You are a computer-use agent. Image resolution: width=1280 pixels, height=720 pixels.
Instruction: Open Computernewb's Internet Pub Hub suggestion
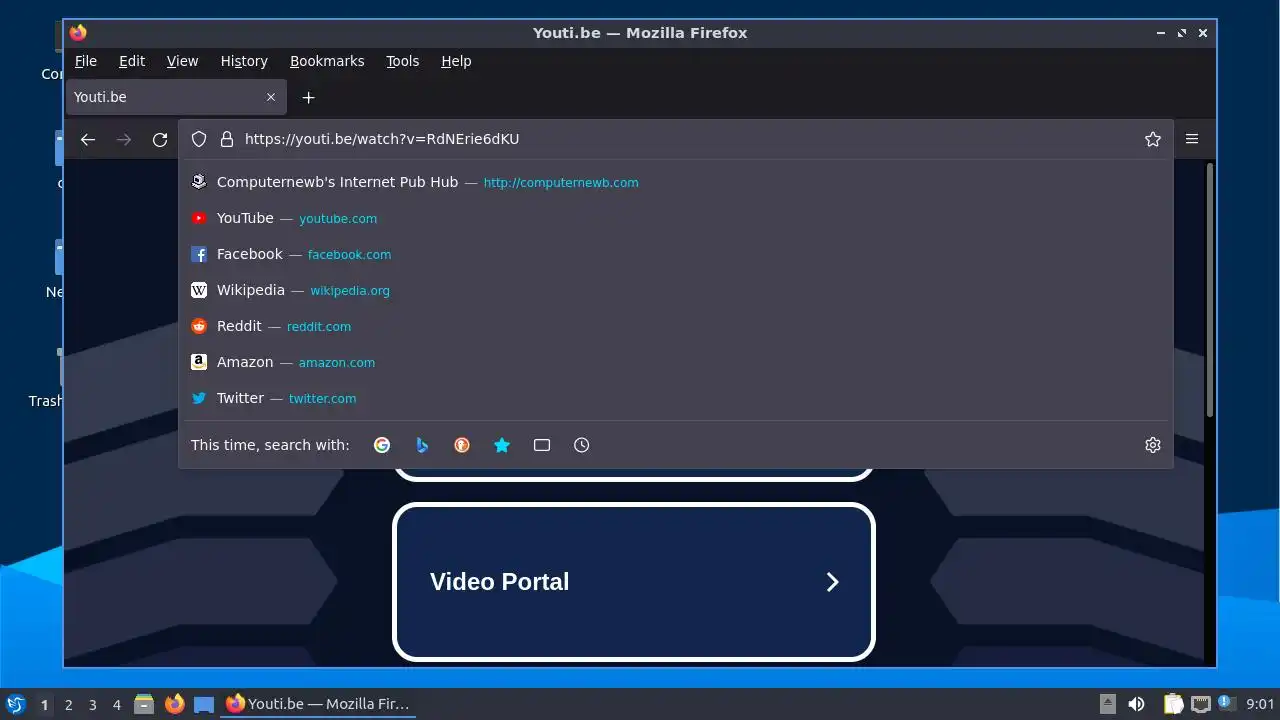[676, 182]
